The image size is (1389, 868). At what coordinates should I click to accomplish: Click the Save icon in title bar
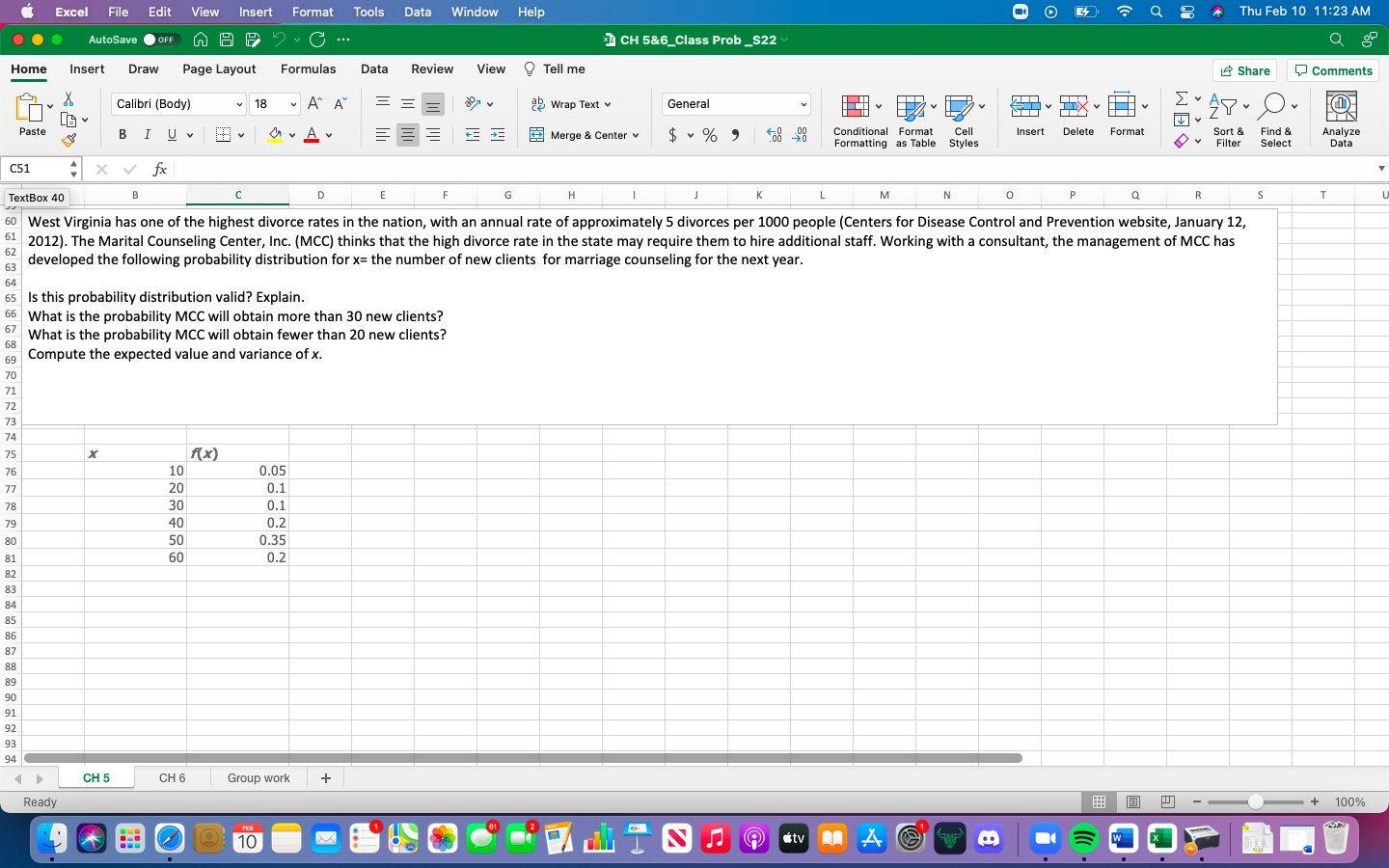pyautogui.click(x=227, y=40)
